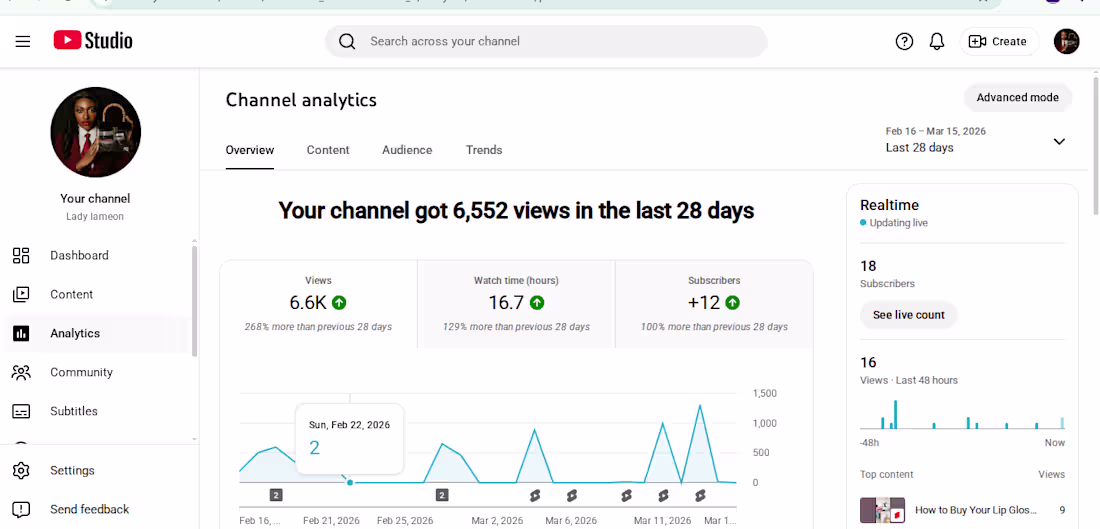Viewport: 1100px width, 529px height.
Task: Click the green up arrow next to 16.7 watch time
Action: tap(537, 302)
